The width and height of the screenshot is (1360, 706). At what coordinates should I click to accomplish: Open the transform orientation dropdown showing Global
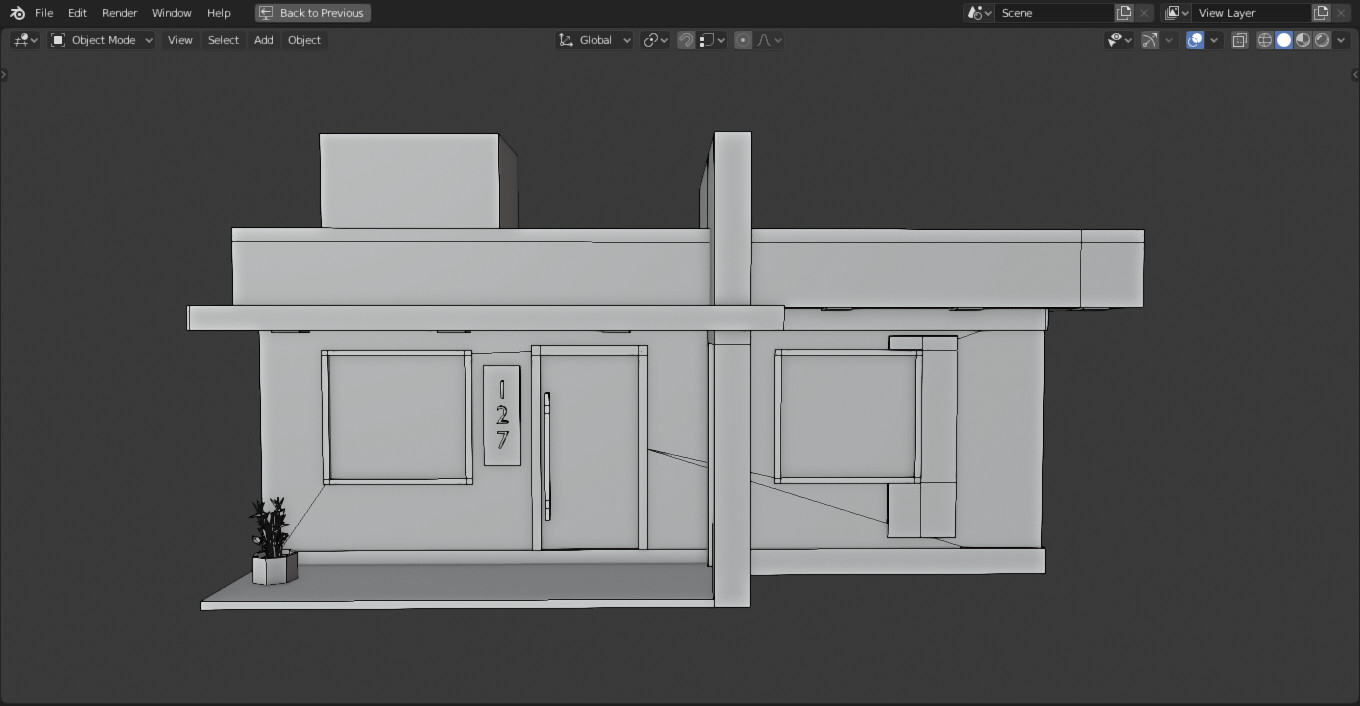[x=594, y=40]
